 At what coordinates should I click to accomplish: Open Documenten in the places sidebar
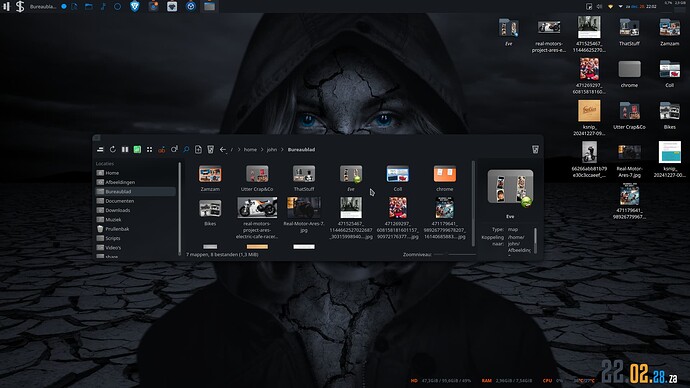136,201
